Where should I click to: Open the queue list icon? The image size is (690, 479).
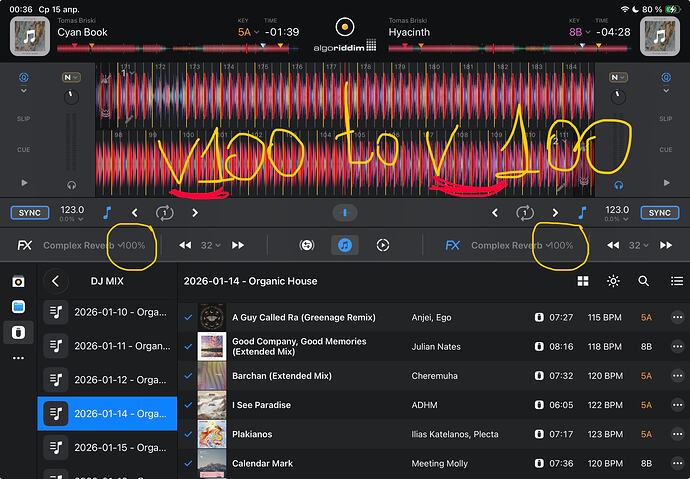click(677, 282)
